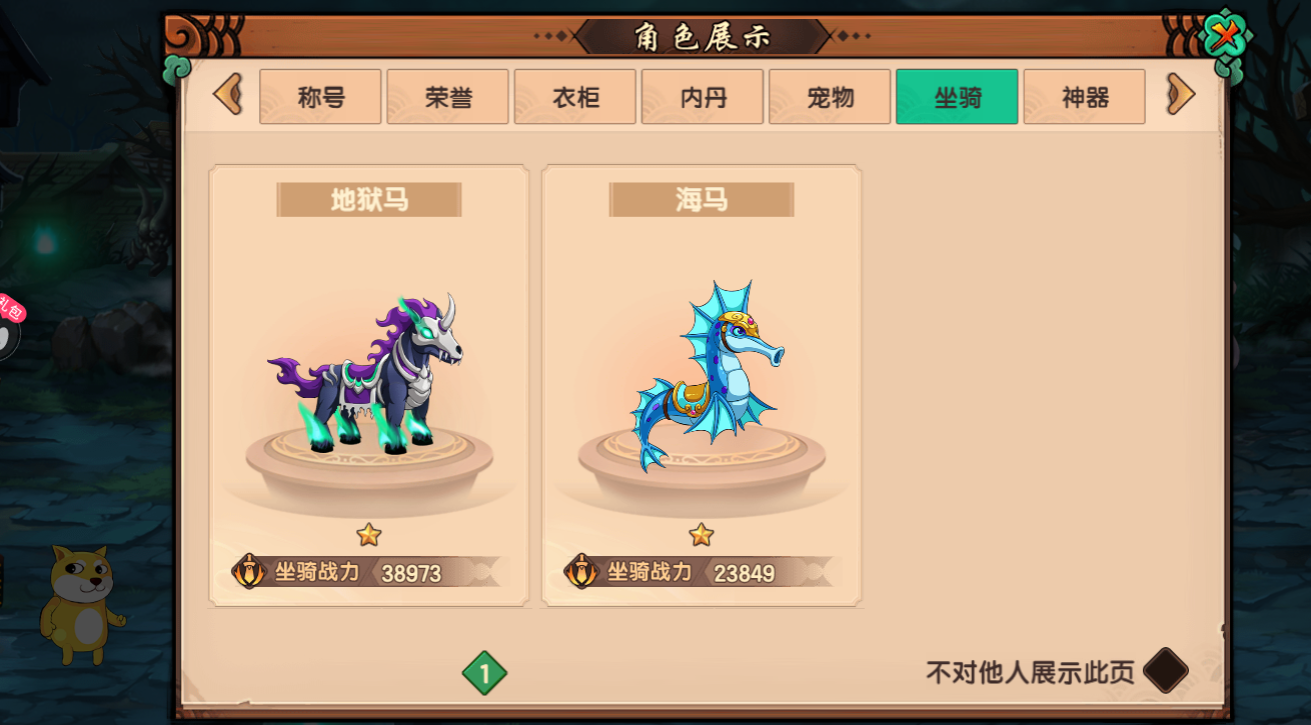Show more tabs with right arrow
1311x725 pixels.
tap(1180, 95)
